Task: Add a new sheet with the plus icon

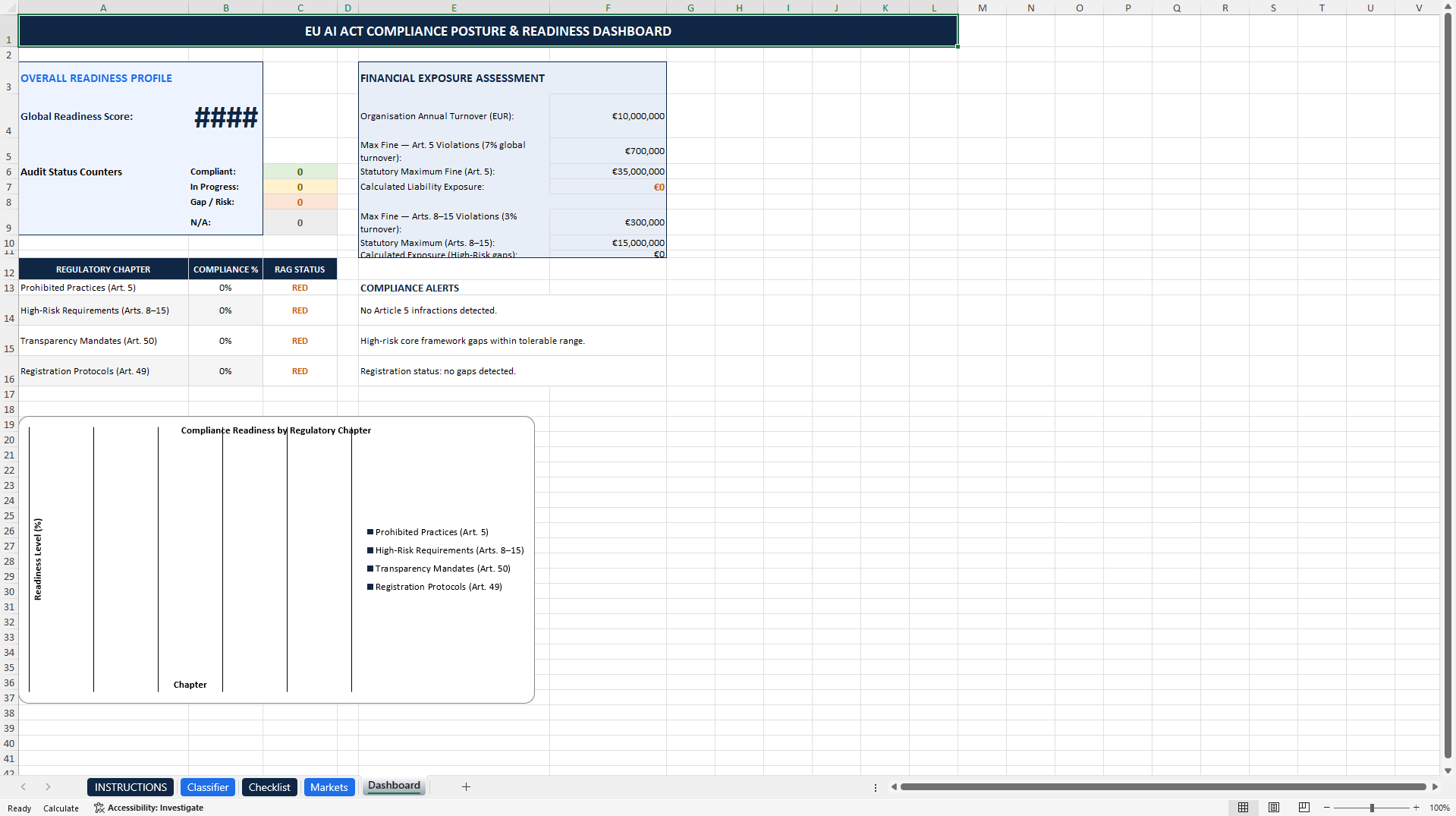Action: 466,787
